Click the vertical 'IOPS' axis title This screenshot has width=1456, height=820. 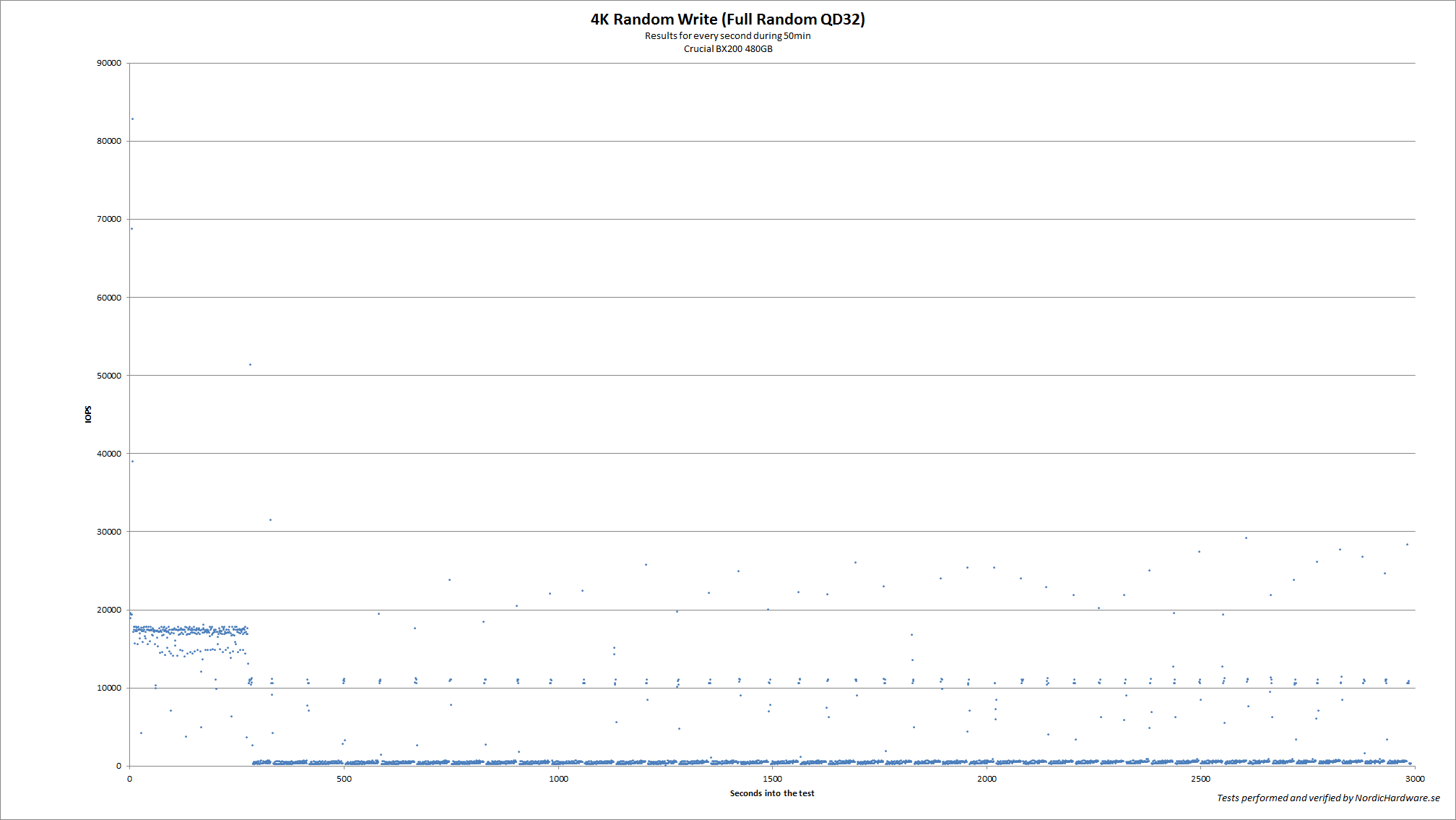[88, 414]
